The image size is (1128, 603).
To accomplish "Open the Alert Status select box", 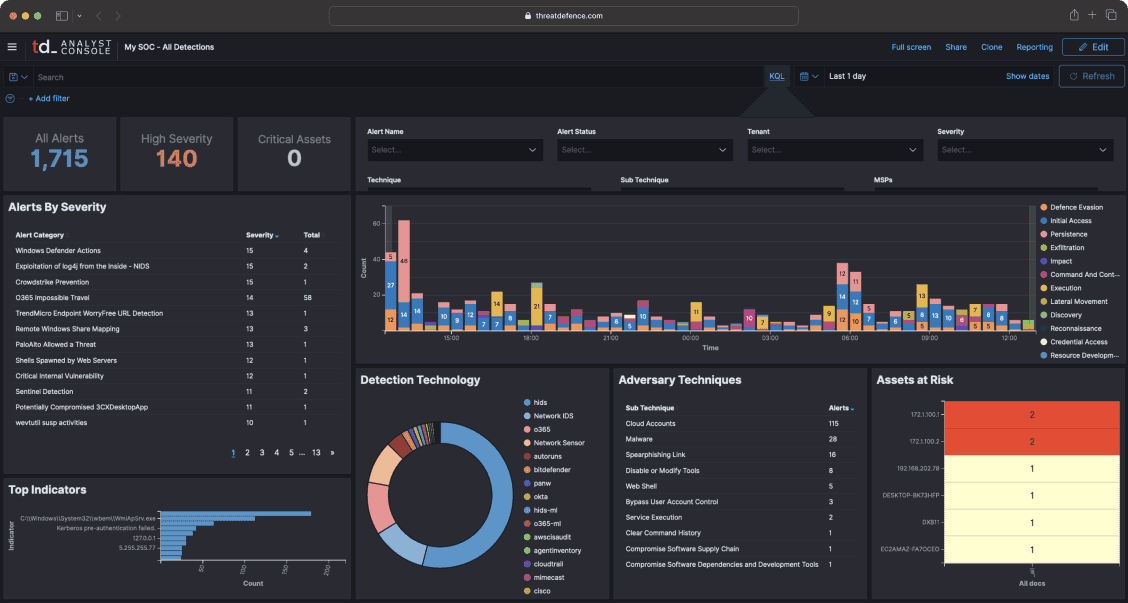I will coord(645,150).
